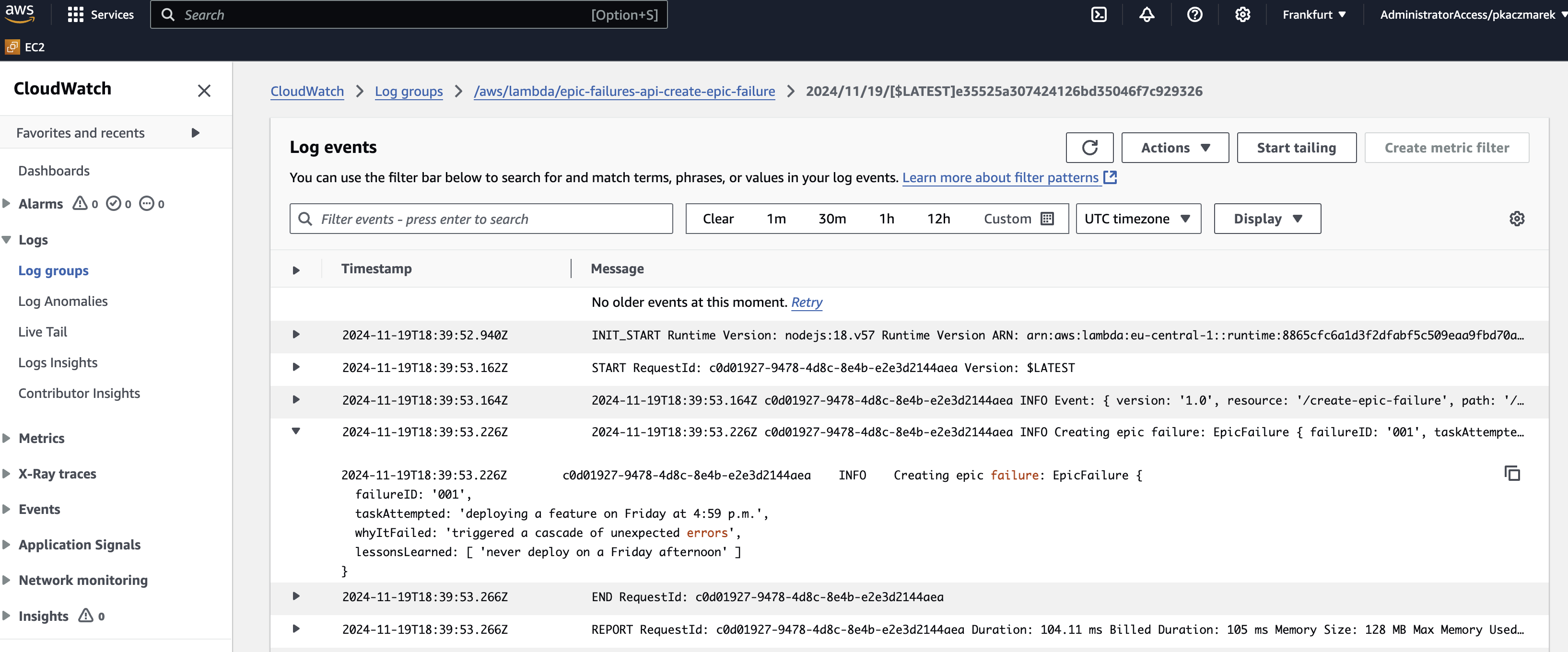
Task: Open the epic-failures-api-create-epic-failure breadcrumb
Action: click(624, 91)
